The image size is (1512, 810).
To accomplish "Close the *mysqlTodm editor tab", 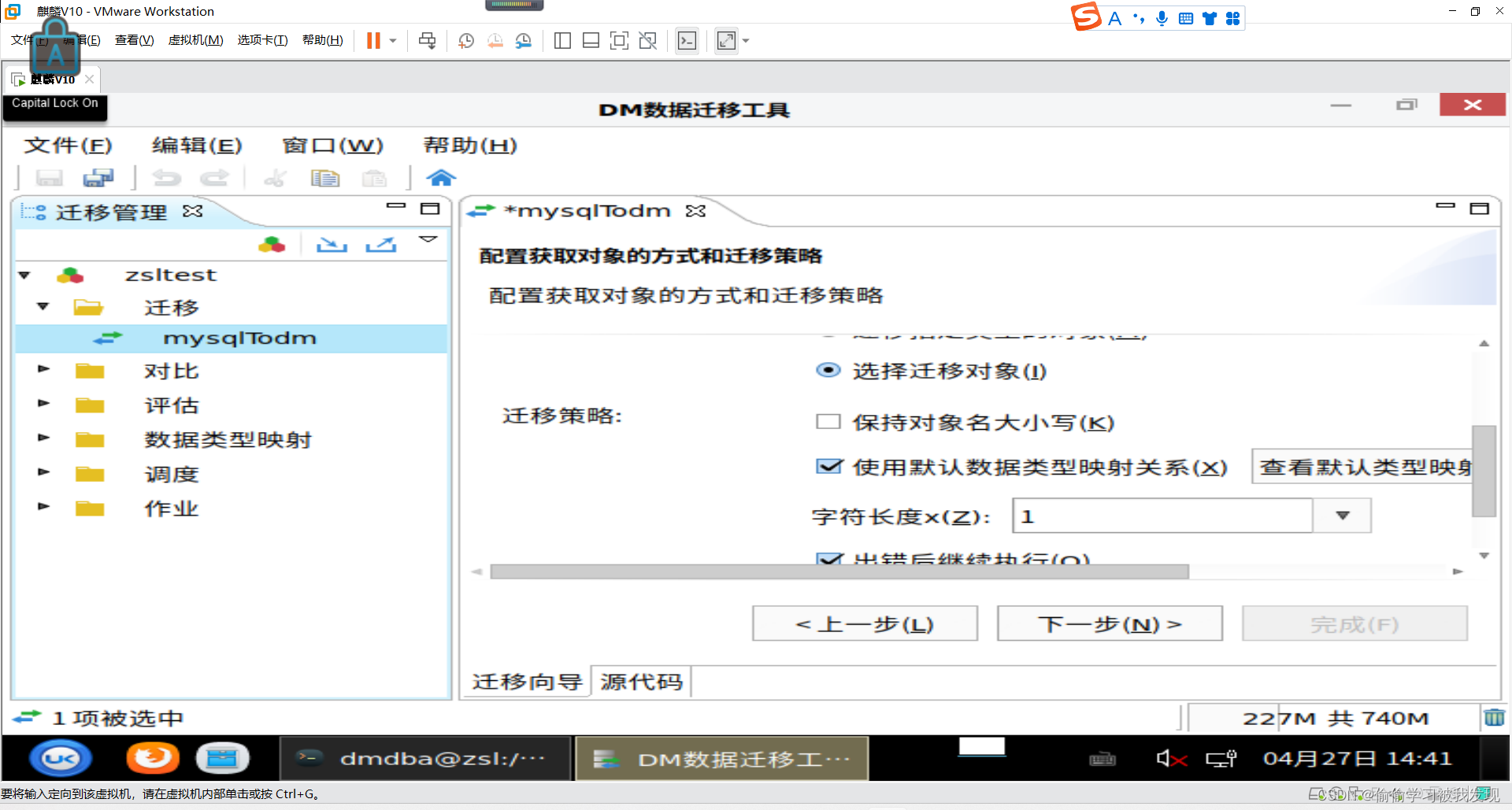I will [x=695, y=211].
